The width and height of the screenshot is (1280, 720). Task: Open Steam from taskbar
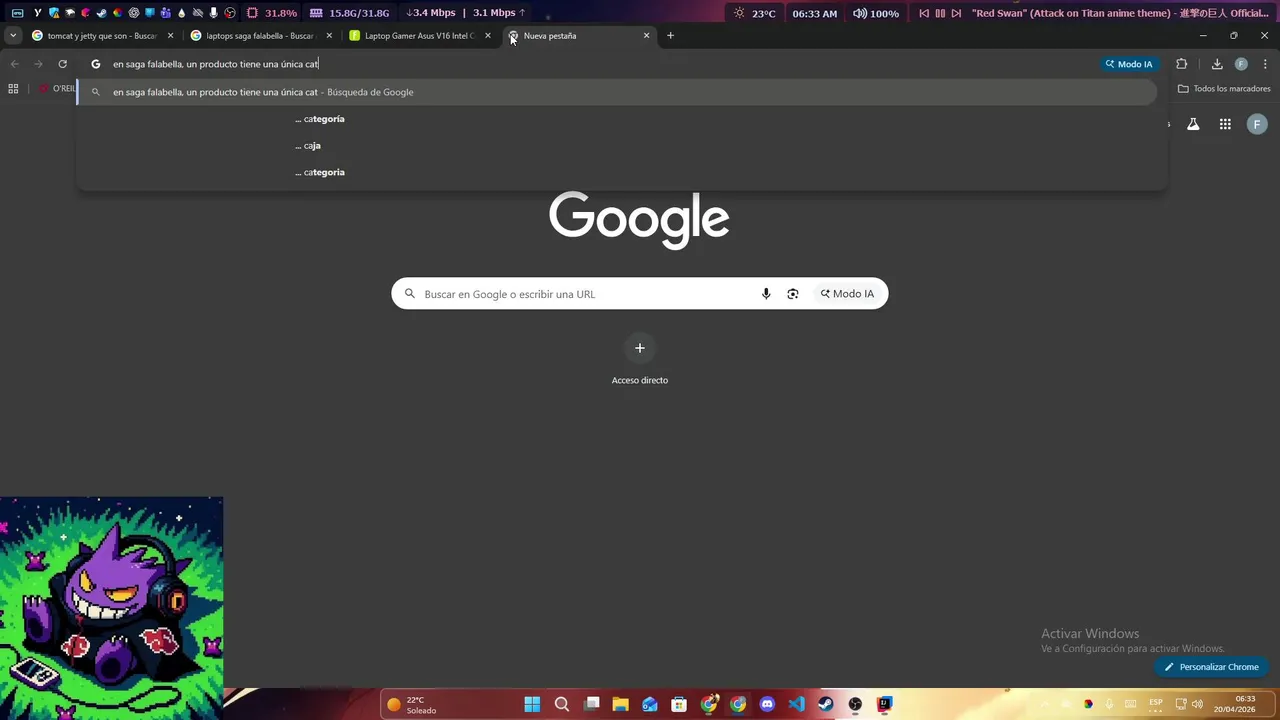825,704
